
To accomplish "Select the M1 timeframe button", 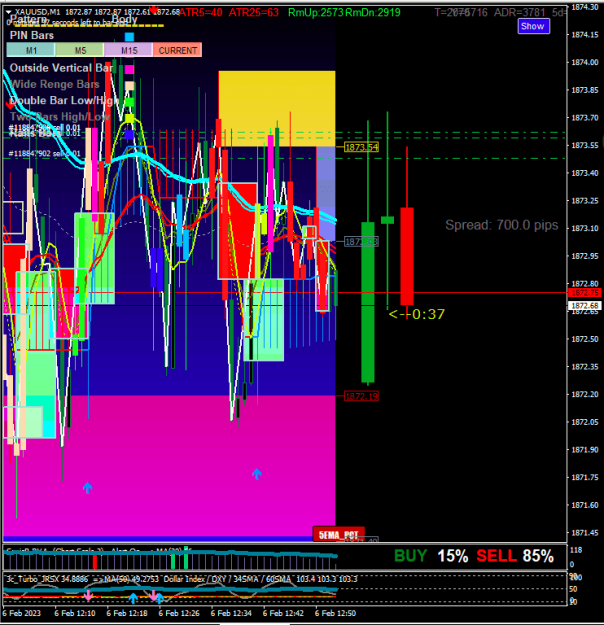I will [x=31, y=50].
